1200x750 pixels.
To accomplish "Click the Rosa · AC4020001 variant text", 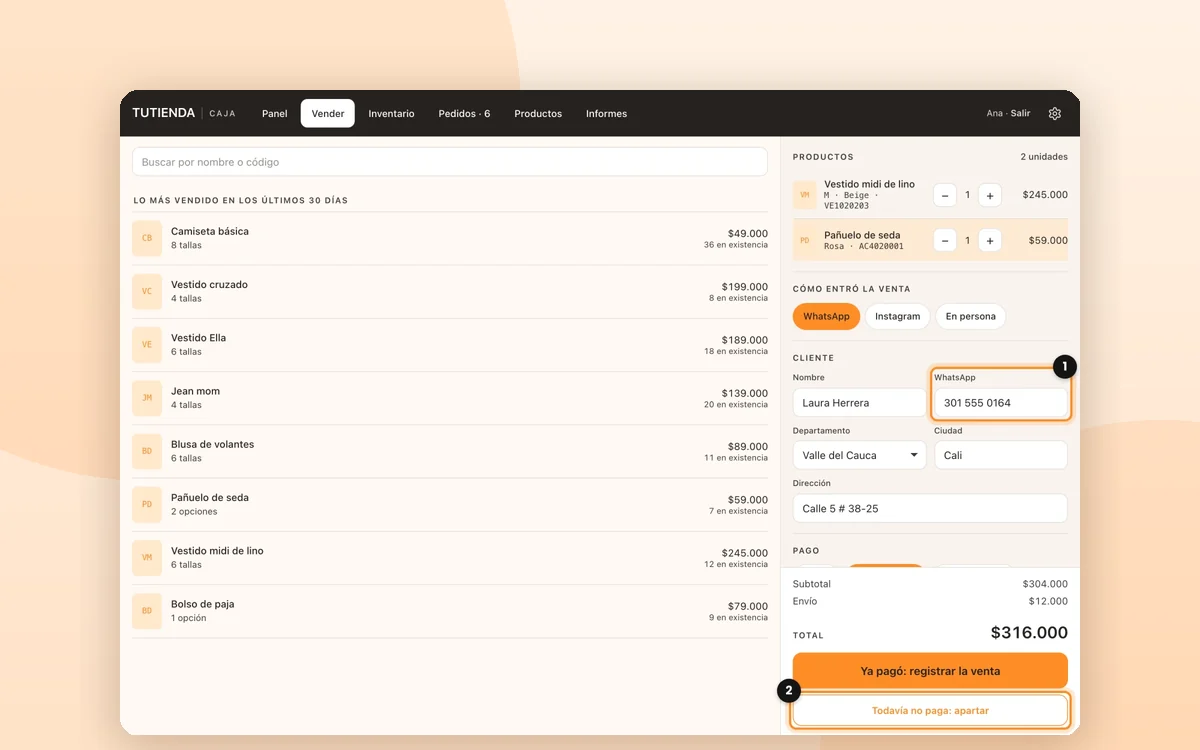I will pyautogui.click(x=864, y=246).
